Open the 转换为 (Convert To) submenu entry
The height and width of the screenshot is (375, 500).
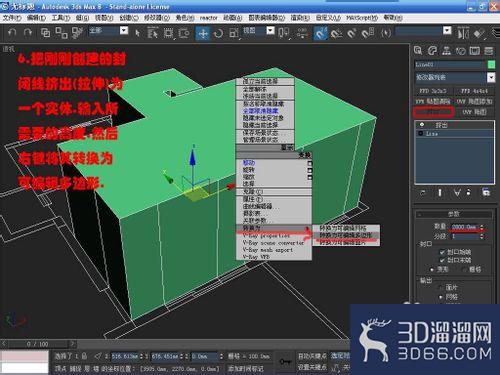click(274, 228)
